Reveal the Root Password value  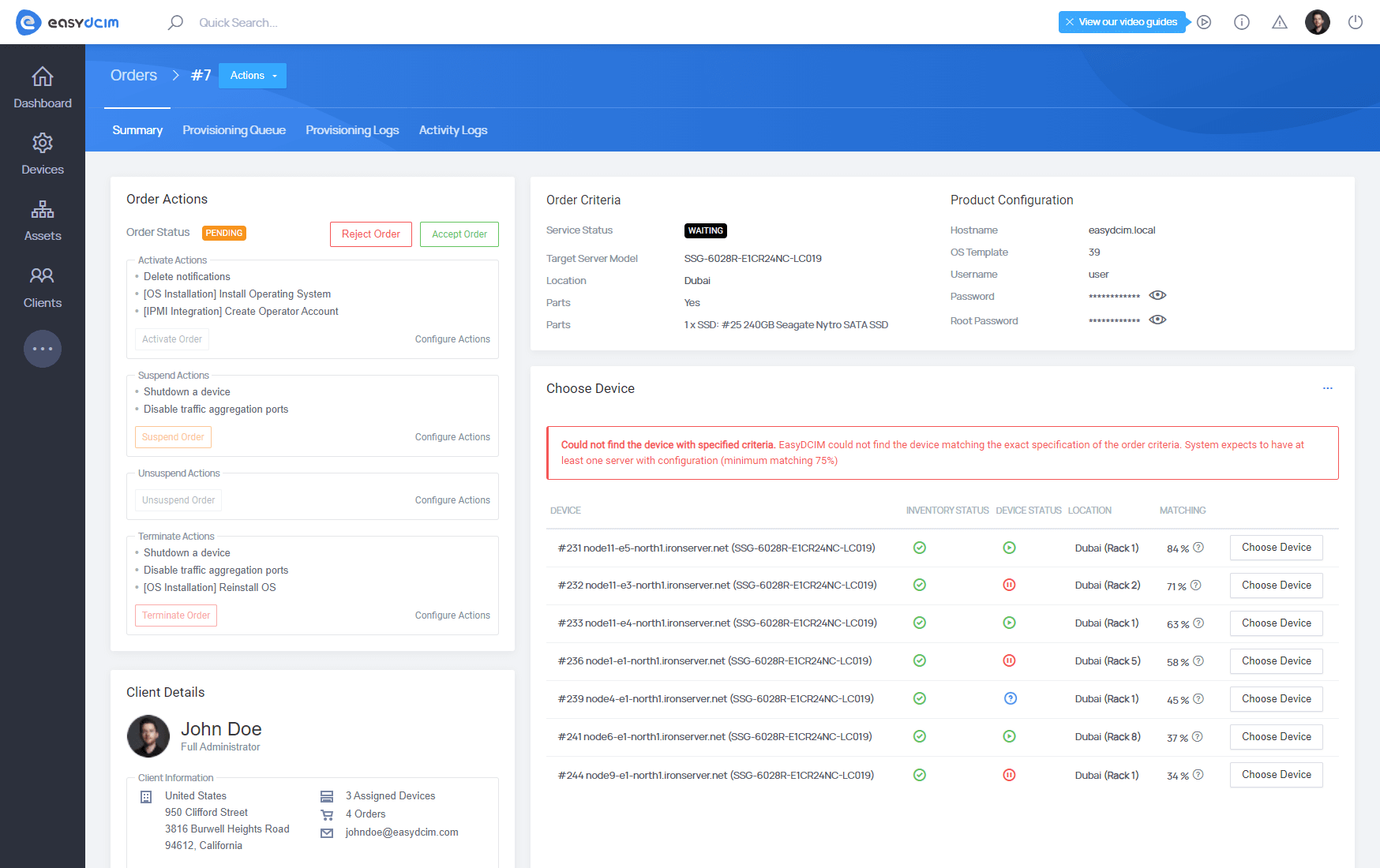pos(1157,320)
